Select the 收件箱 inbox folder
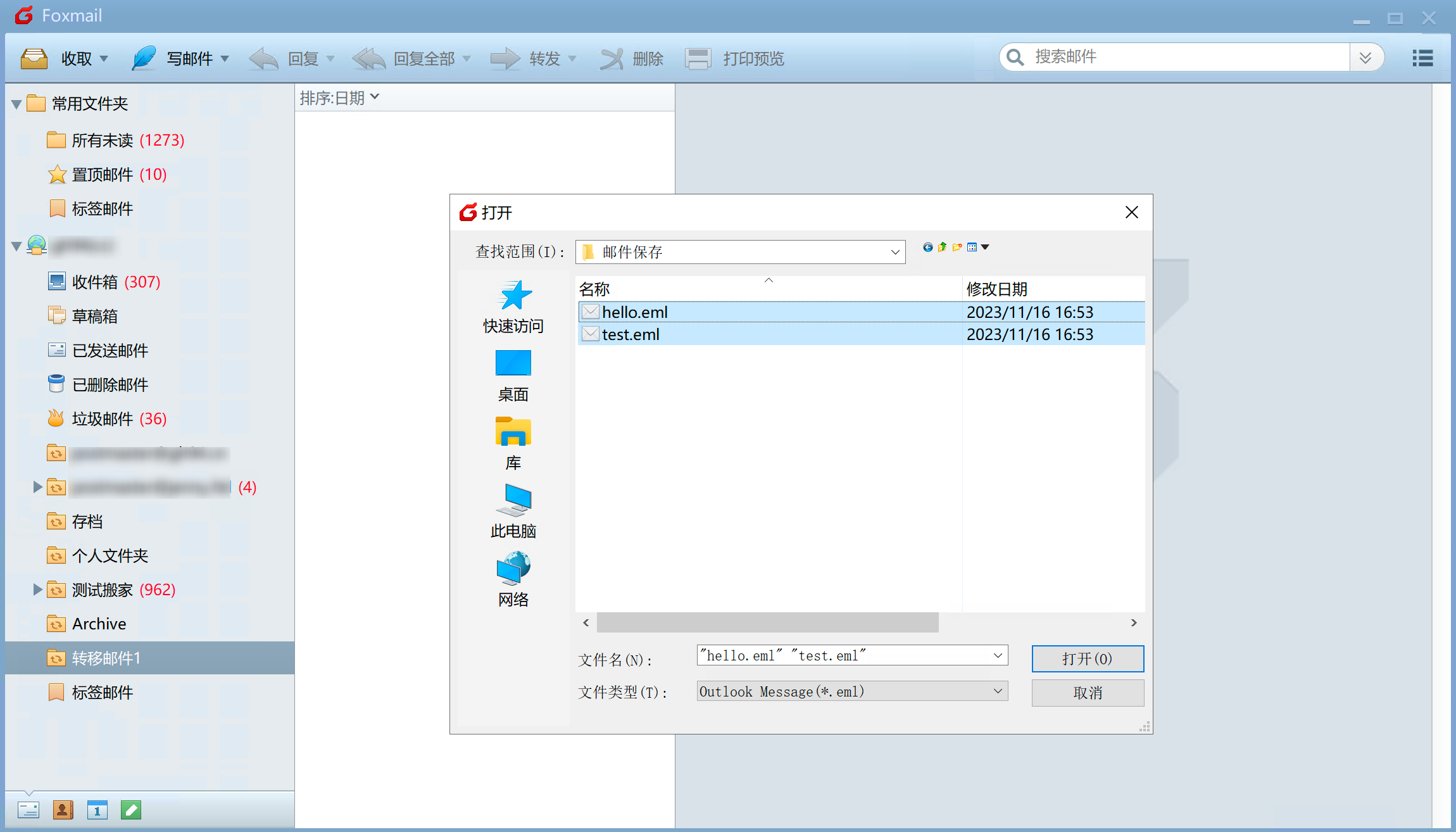This screenshot has width=1456, height=832. (x=95, y=282)
